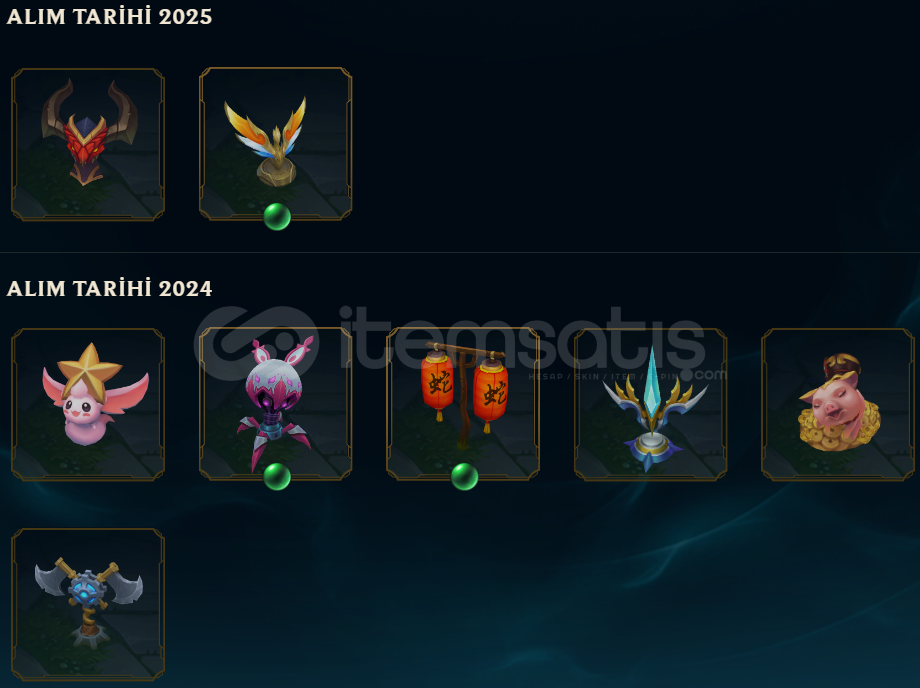Screen dimensions: 920x688
Task: Click the star on the pink creature's head
Action: tap(90, 367)
